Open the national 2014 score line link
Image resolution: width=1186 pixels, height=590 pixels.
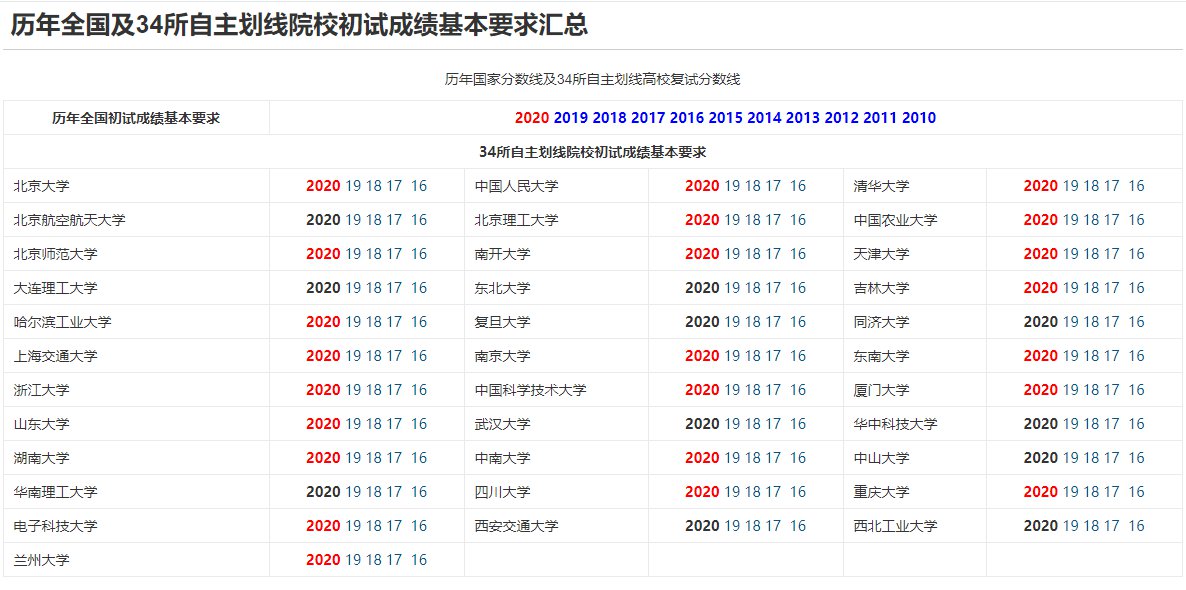[x=764, y=118]
